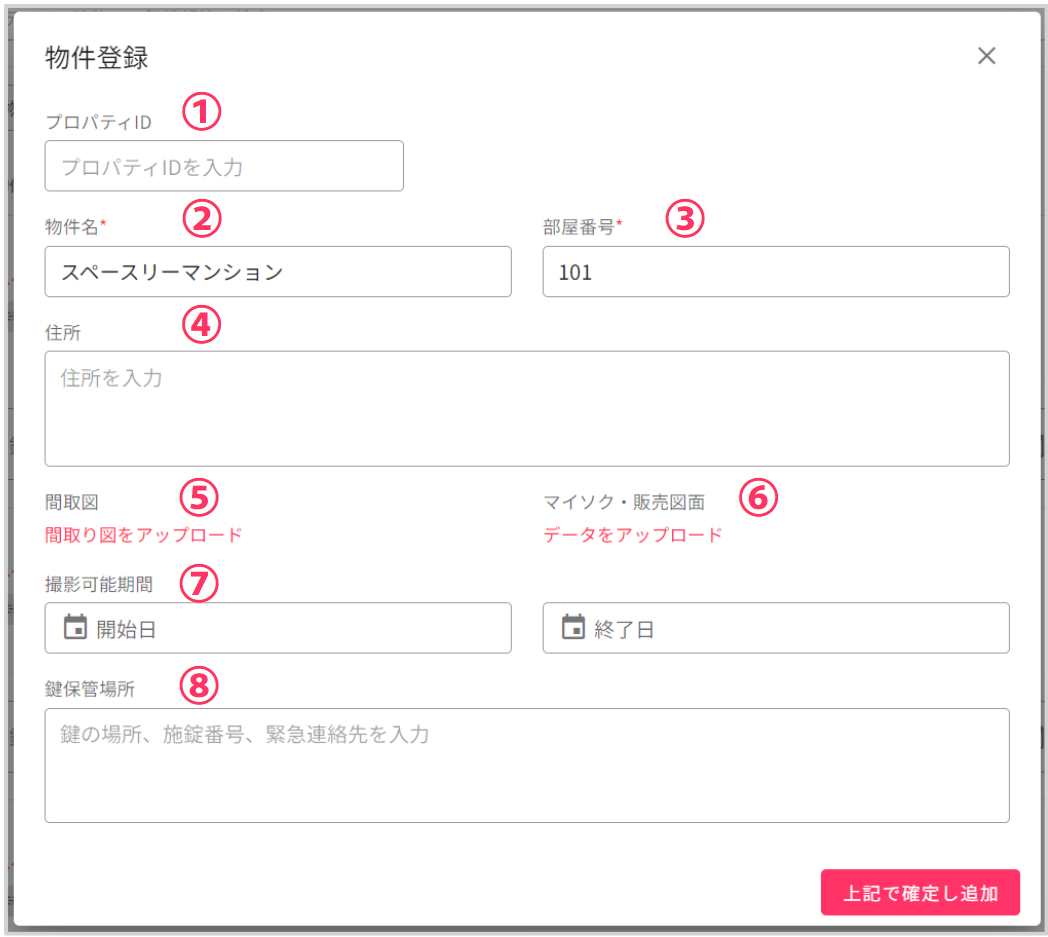Click the 鍵保管場所 label
1048x937 pixels.
(90, 689)
